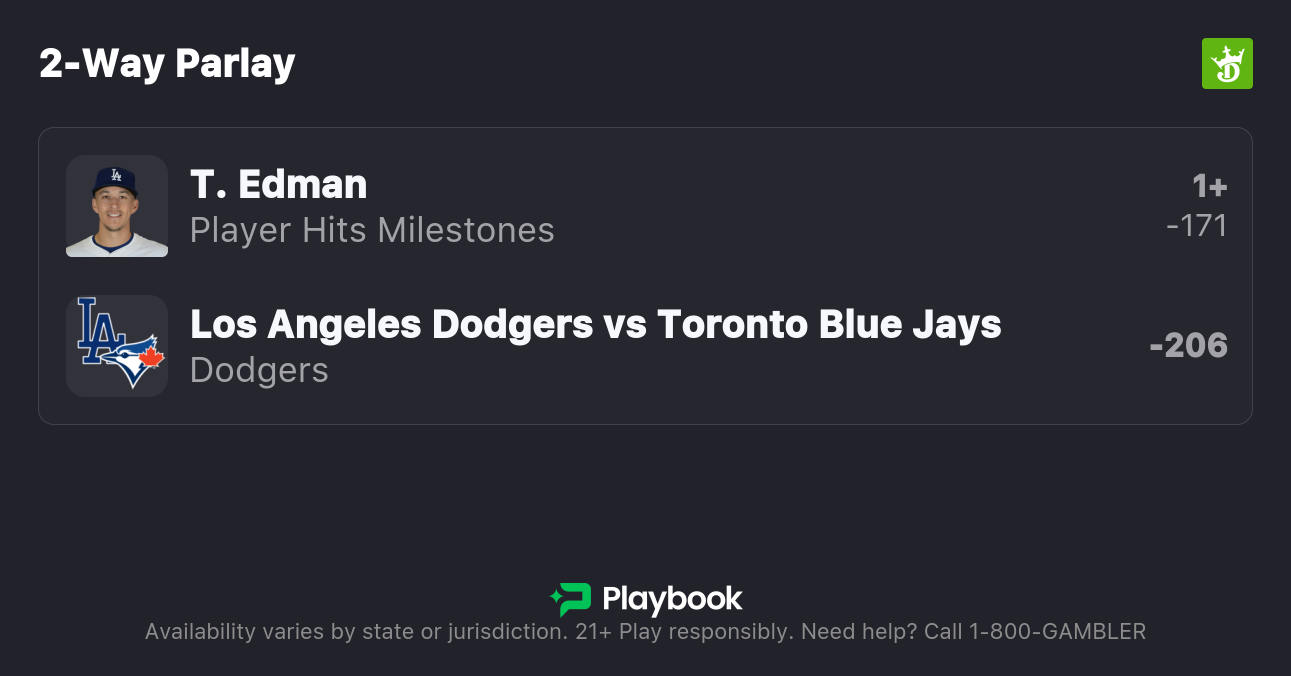Screen dimensions: 1291x676
Task: Click the availability disclaimer text
Action: pyautogui.click(x=355, y=632)
